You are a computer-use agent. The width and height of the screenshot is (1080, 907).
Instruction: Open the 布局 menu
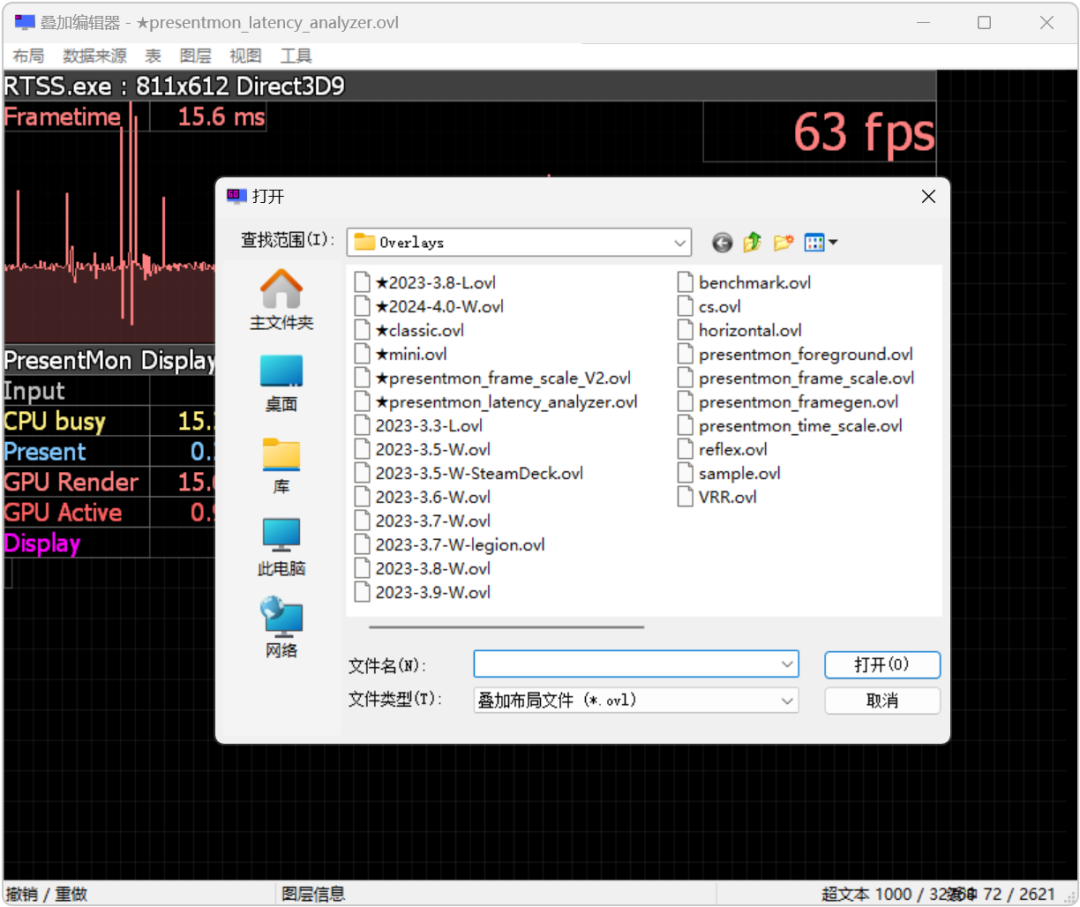28,56
